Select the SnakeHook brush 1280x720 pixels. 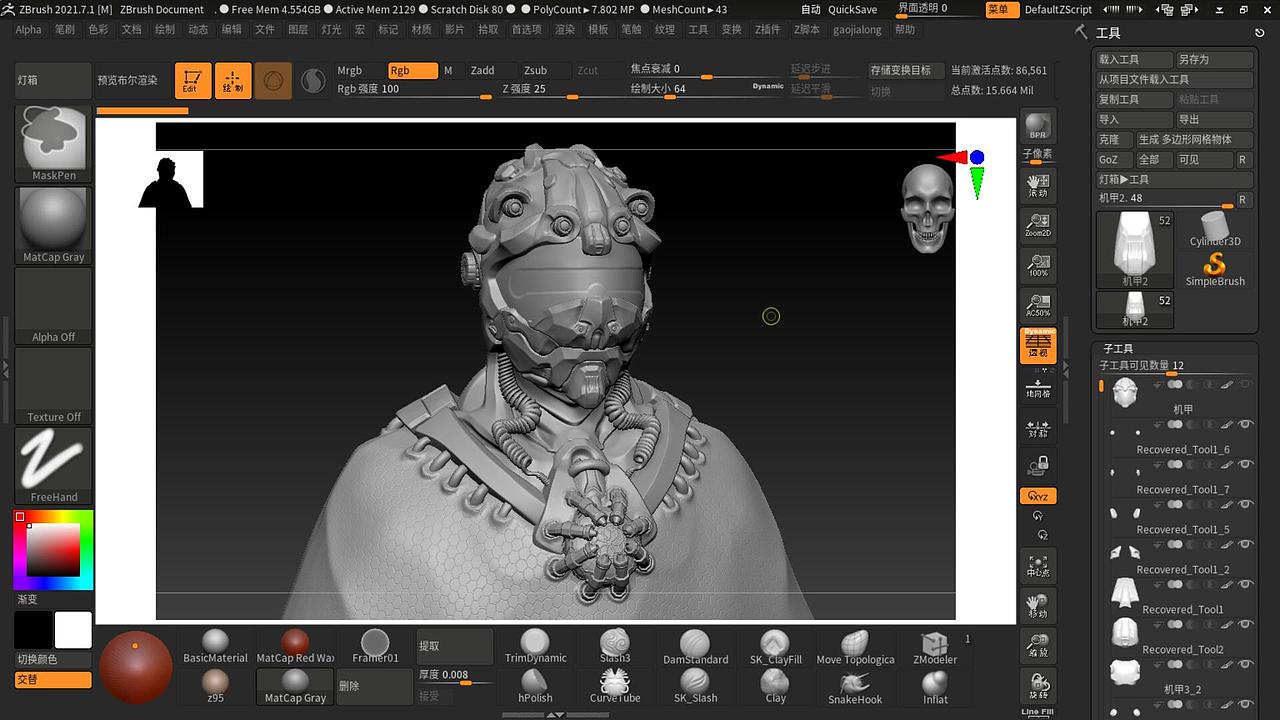855,686
